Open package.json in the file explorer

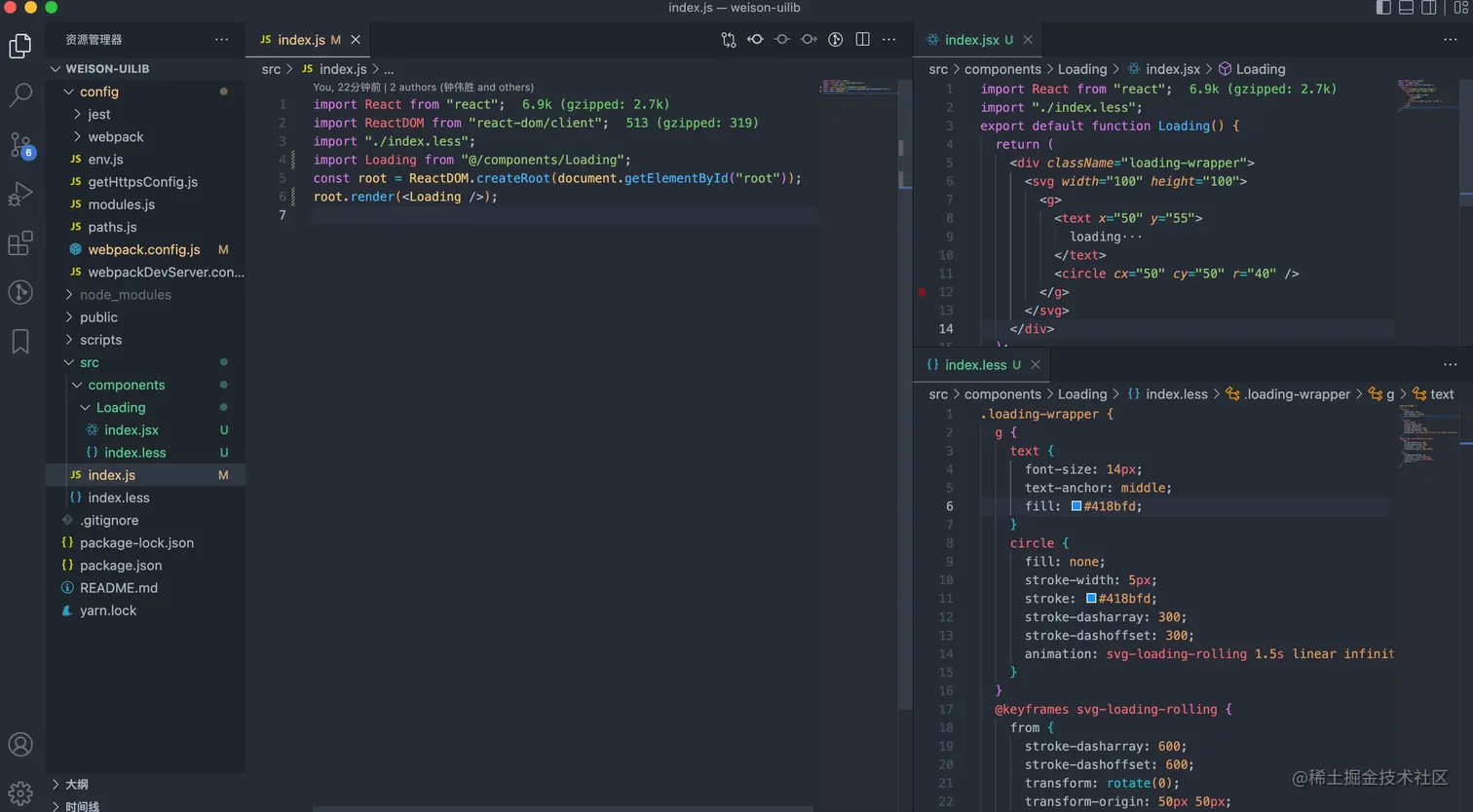coord(121,566)
